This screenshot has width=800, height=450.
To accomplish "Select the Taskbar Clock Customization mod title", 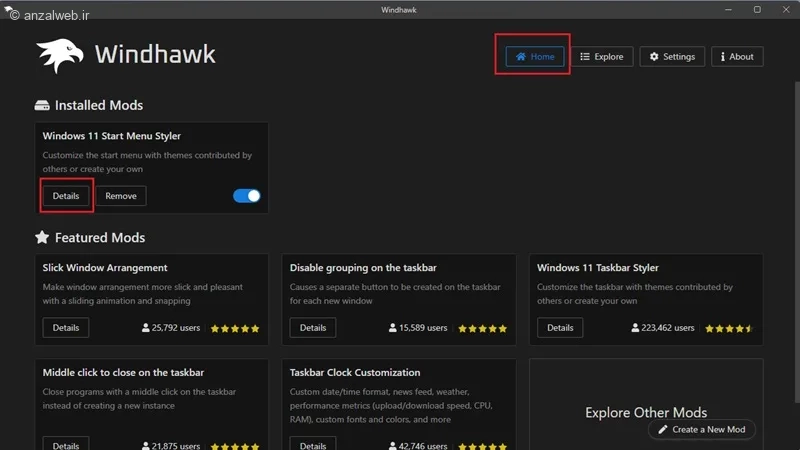I will tap(354, 373).
